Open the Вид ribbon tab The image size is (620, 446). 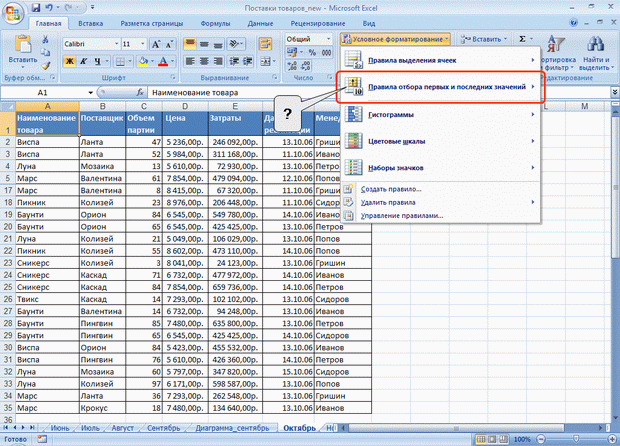click(x=369, y=24)
